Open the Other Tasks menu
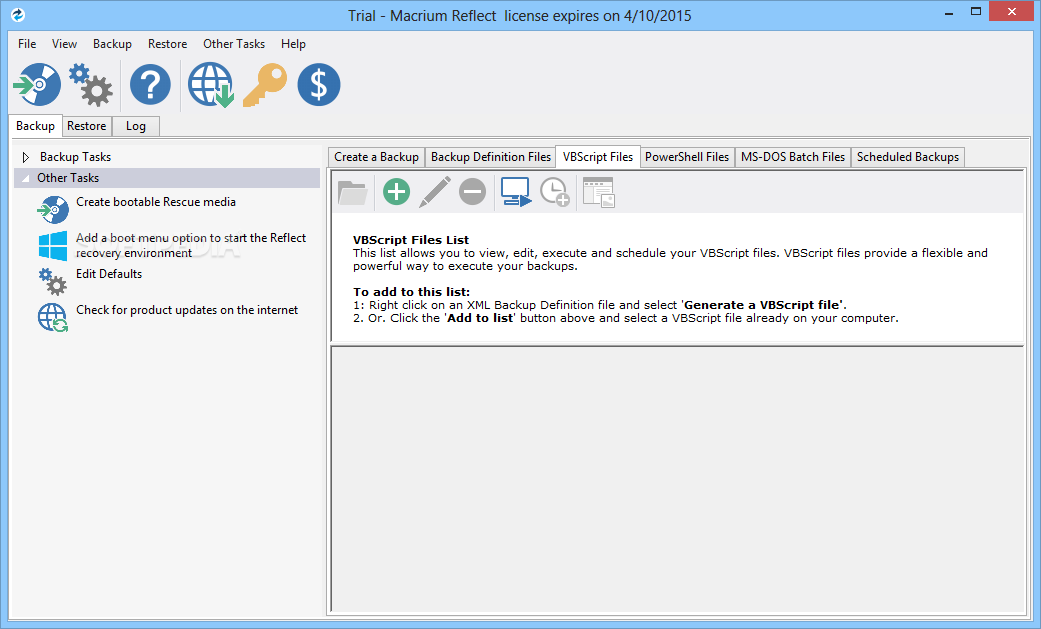Image resolution: width=1041 pixels, height=629 pixels. coord(234,44)
